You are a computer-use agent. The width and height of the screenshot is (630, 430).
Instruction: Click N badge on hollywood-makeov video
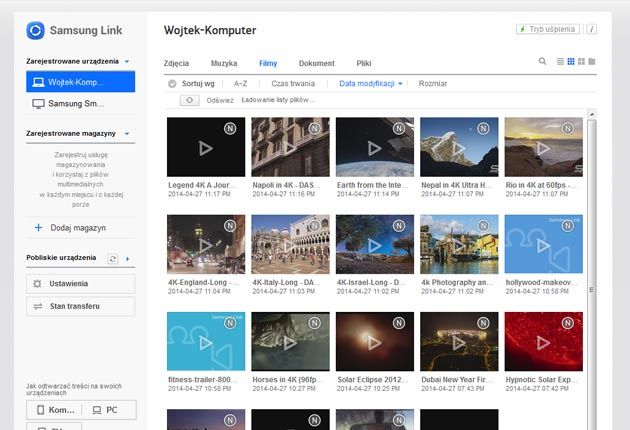[567, 226]
